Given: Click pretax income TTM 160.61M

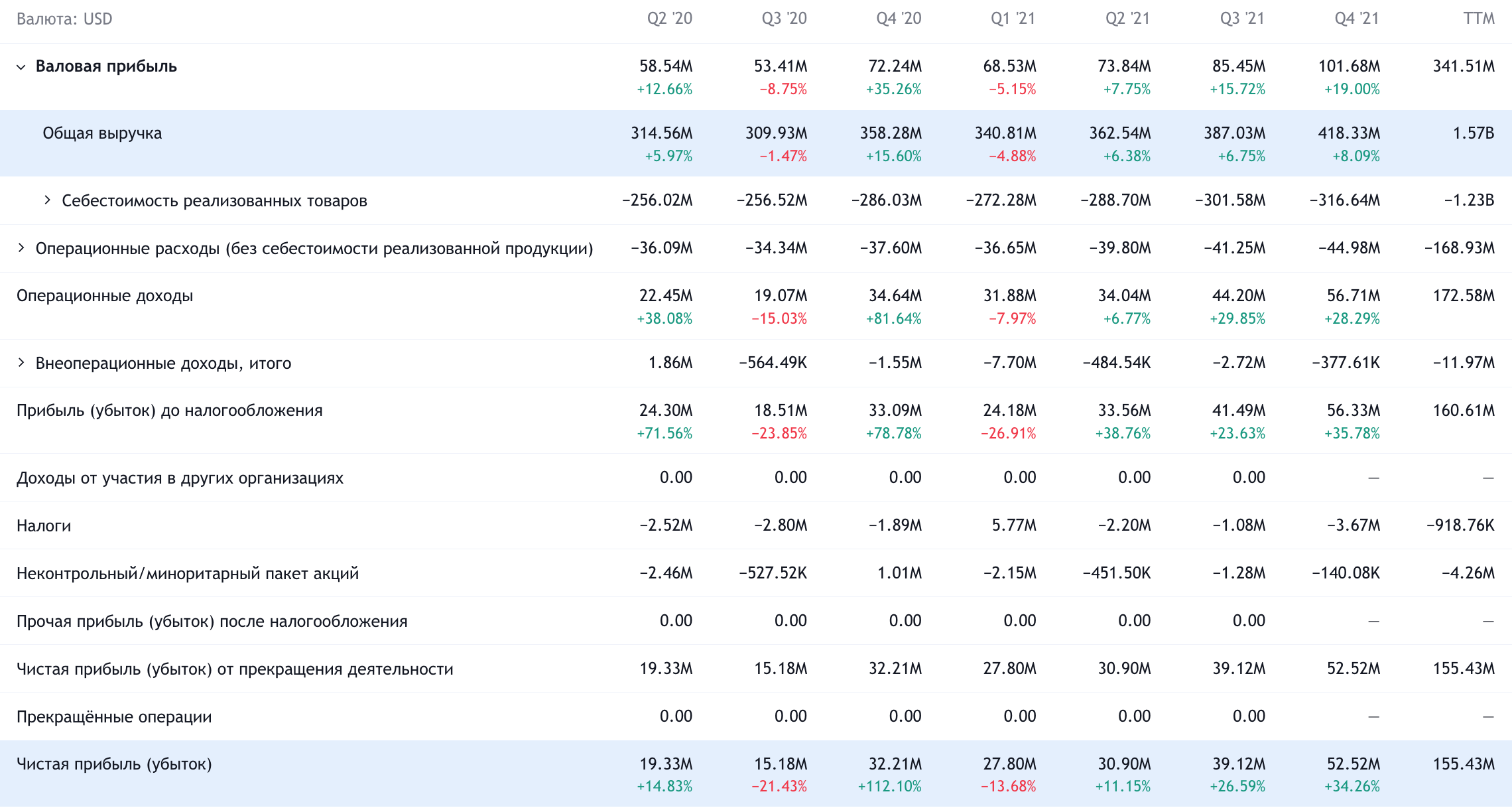Looking at the screenshot, I should pos(1464,411).
